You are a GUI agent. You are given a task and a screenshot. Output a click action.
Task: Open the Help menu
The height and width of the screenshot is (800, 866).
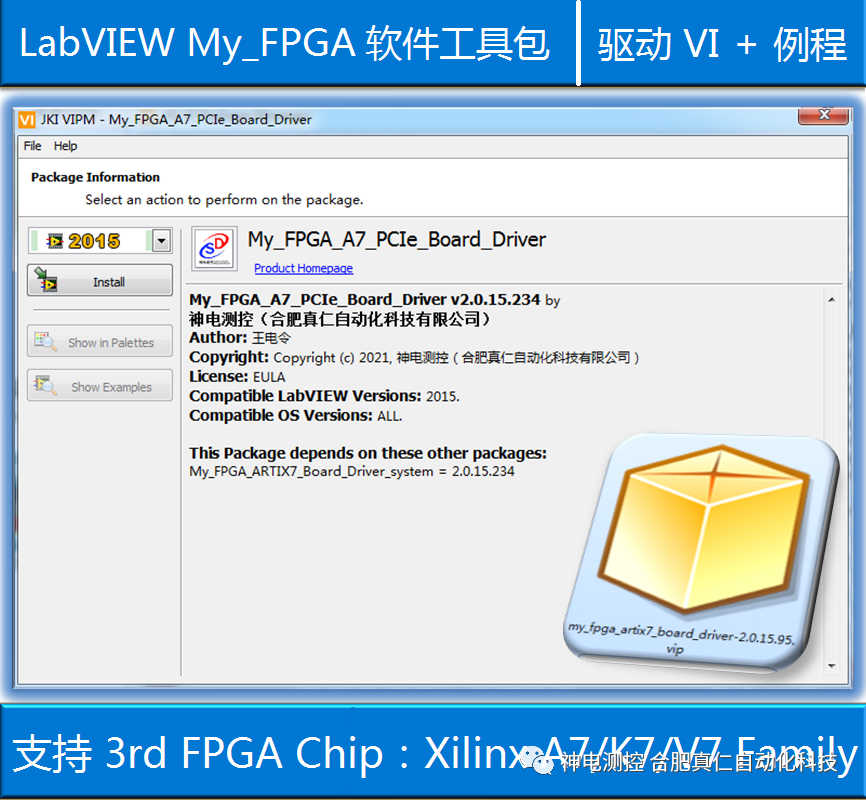[65, 146]
